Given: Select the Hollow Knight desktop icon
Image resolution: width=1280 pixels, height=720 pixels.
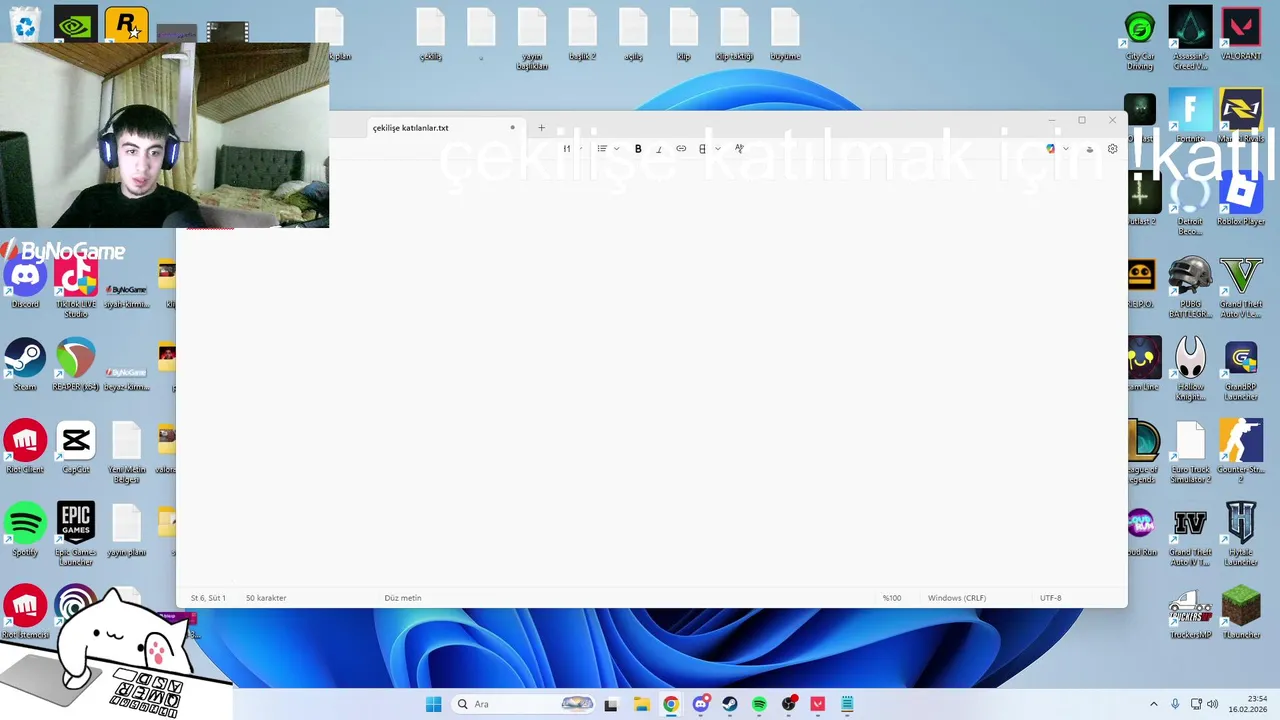Looking at the screenshot, I should click(x=1190, y=370).
